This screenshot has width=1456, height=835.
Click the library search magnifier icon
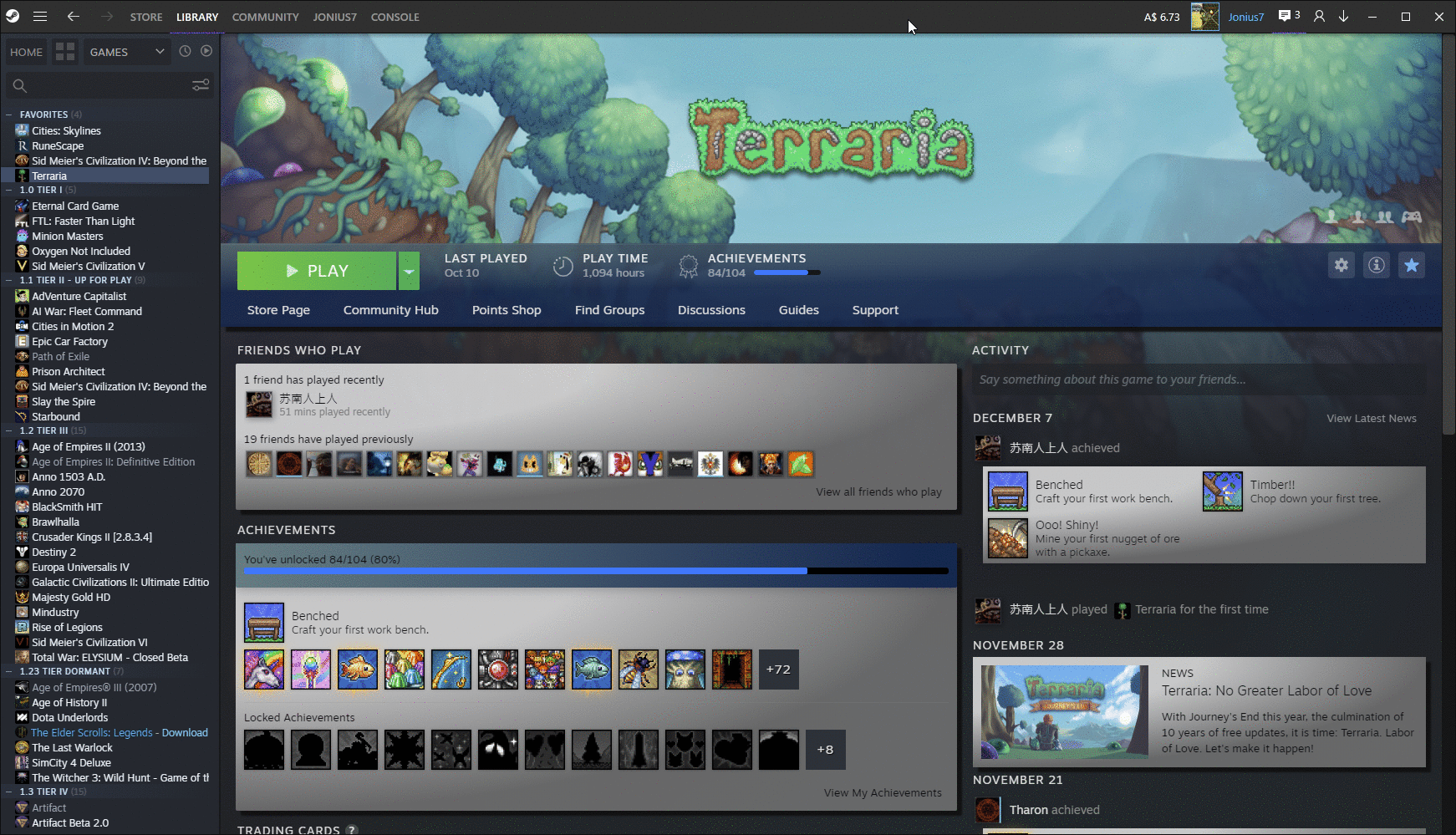20,85
